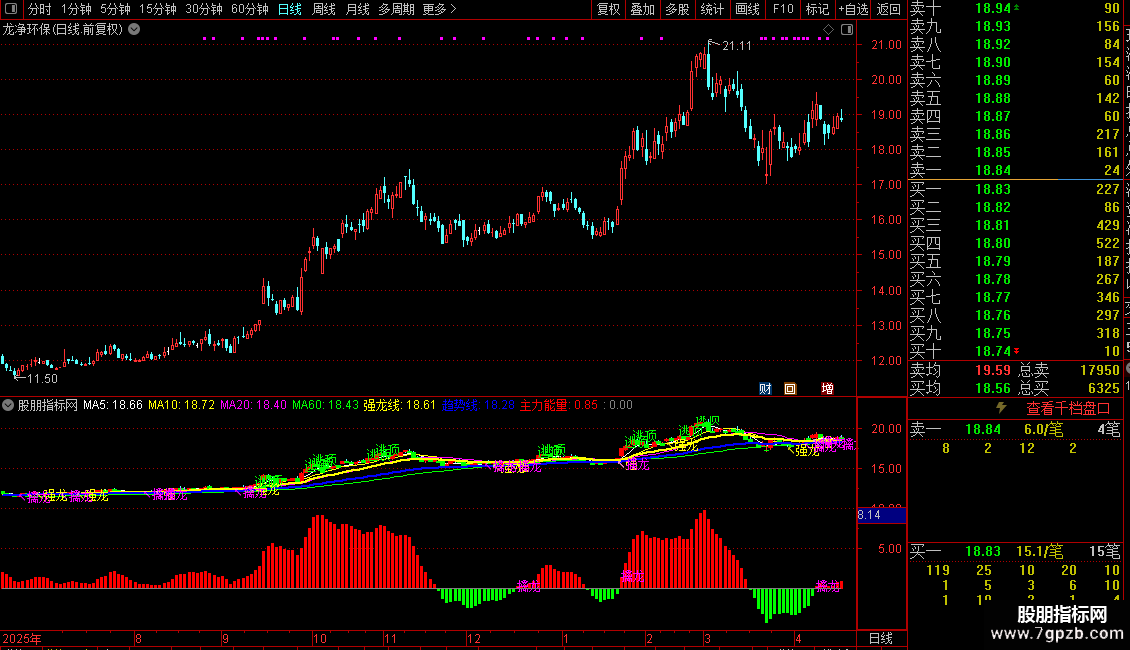The width and height of the screenshot is (1130, 650).
Task: Expand the 更多 periods menu
Action: (439, 9)
